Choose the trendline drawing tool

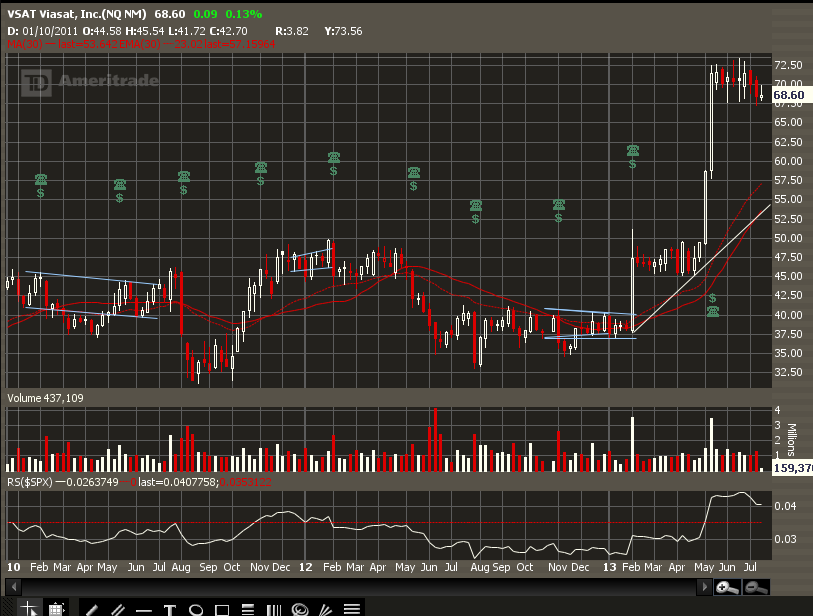(91, 608)
